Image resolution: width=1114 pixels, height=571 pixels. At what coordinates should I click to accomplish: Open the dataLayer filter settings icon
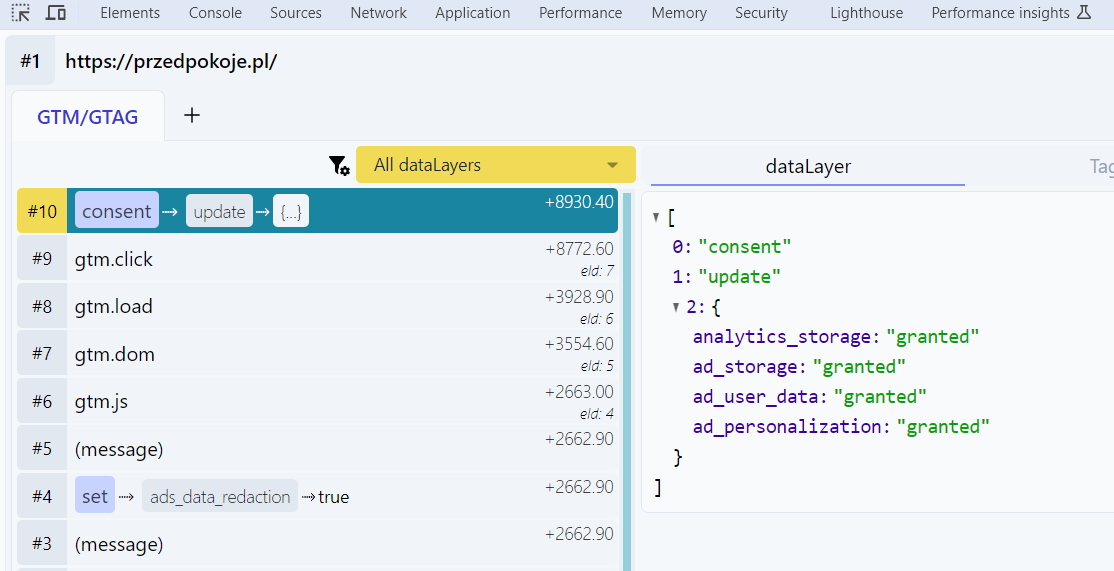tap(339, 165)
